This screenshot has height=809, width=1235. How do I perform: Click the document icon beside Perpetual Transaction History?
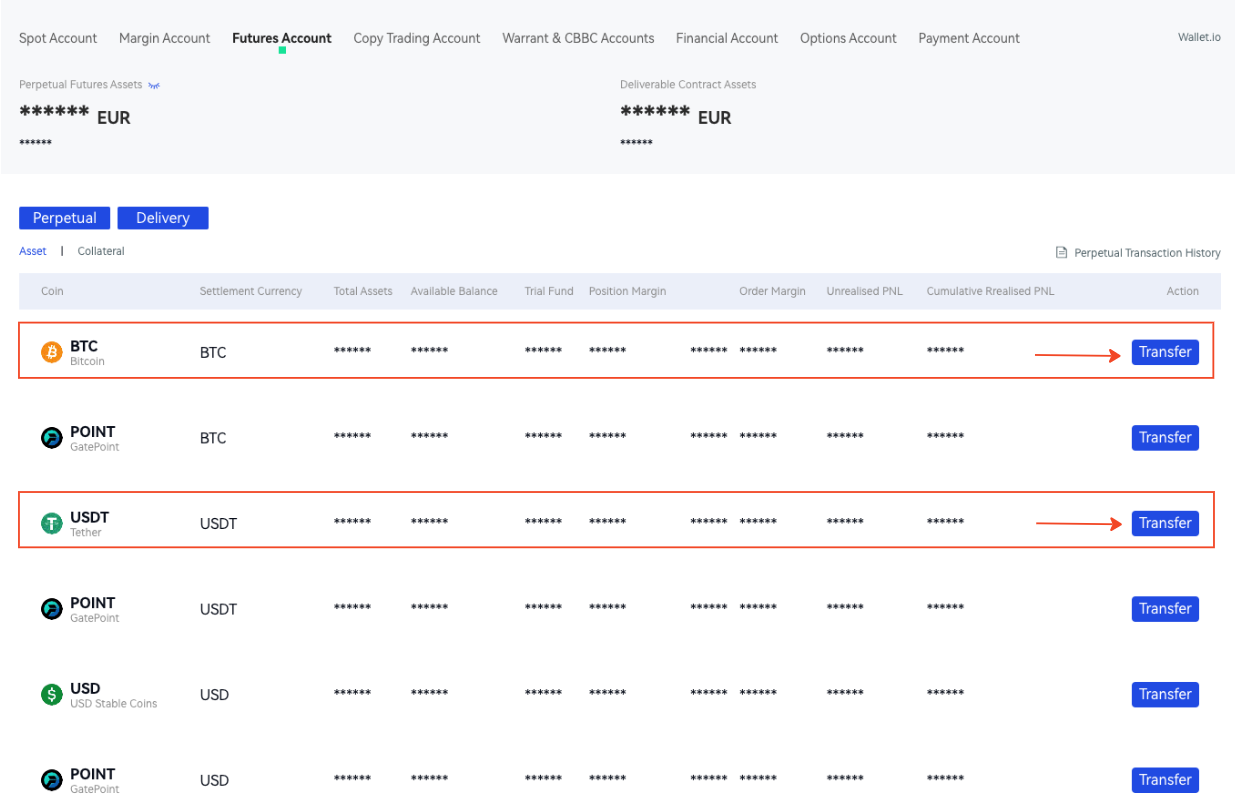[1062, 253]
